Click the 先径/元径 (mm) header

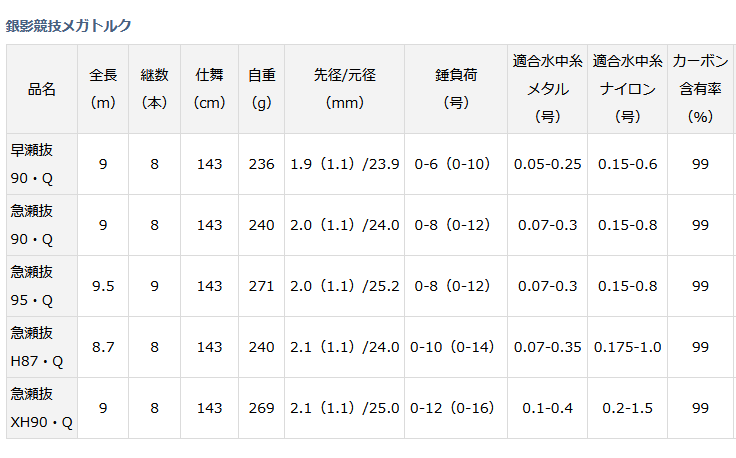(x=345, y=89)
